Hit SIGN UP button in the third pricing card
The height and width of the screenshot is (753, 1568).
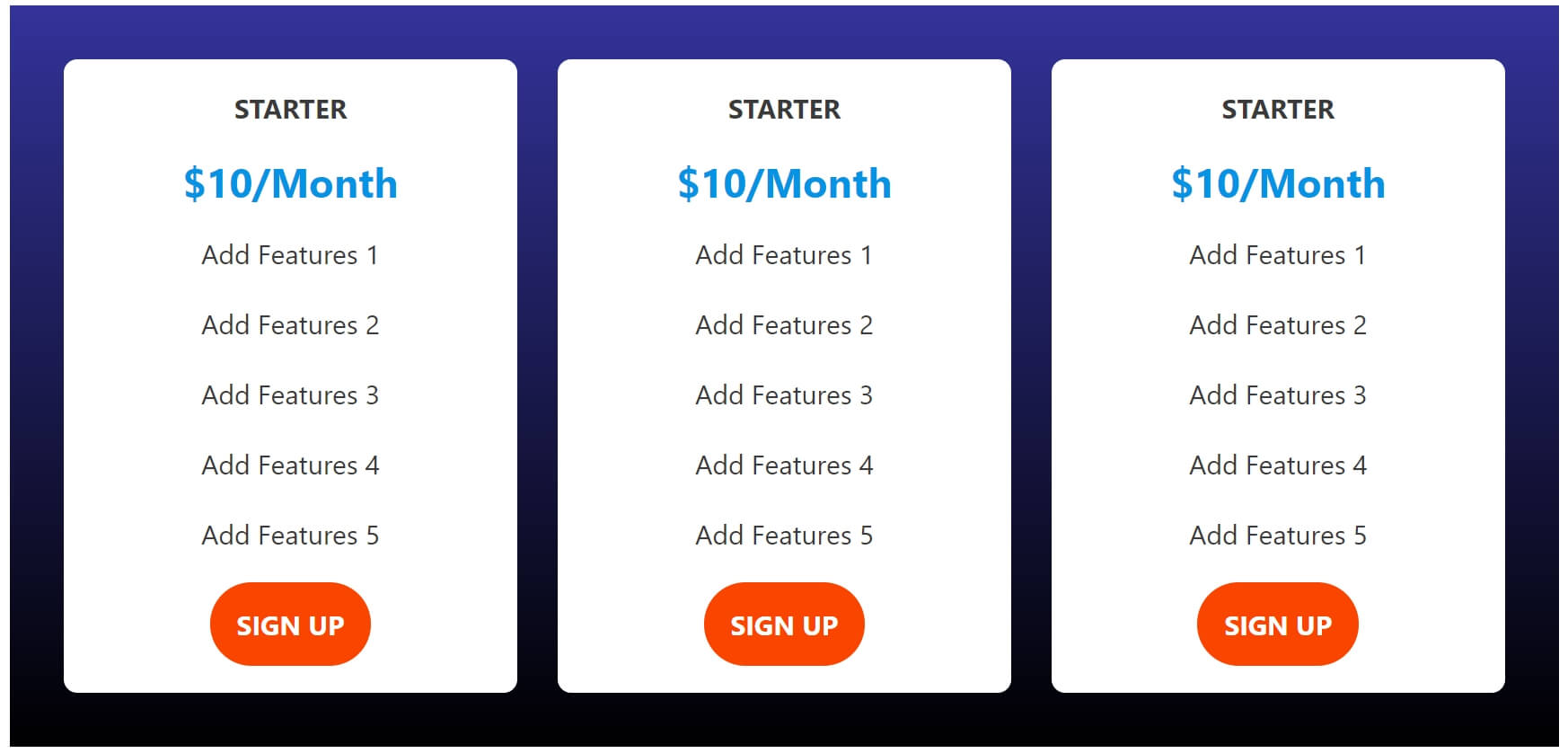pyautogui.click(x=1277, y=625)
